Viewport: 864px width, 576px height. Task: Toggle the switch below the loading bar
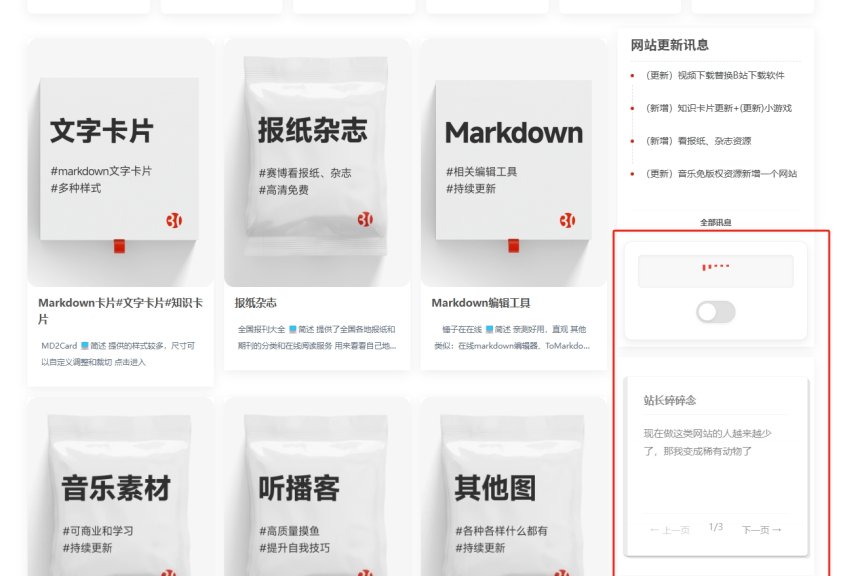[715, 312]
